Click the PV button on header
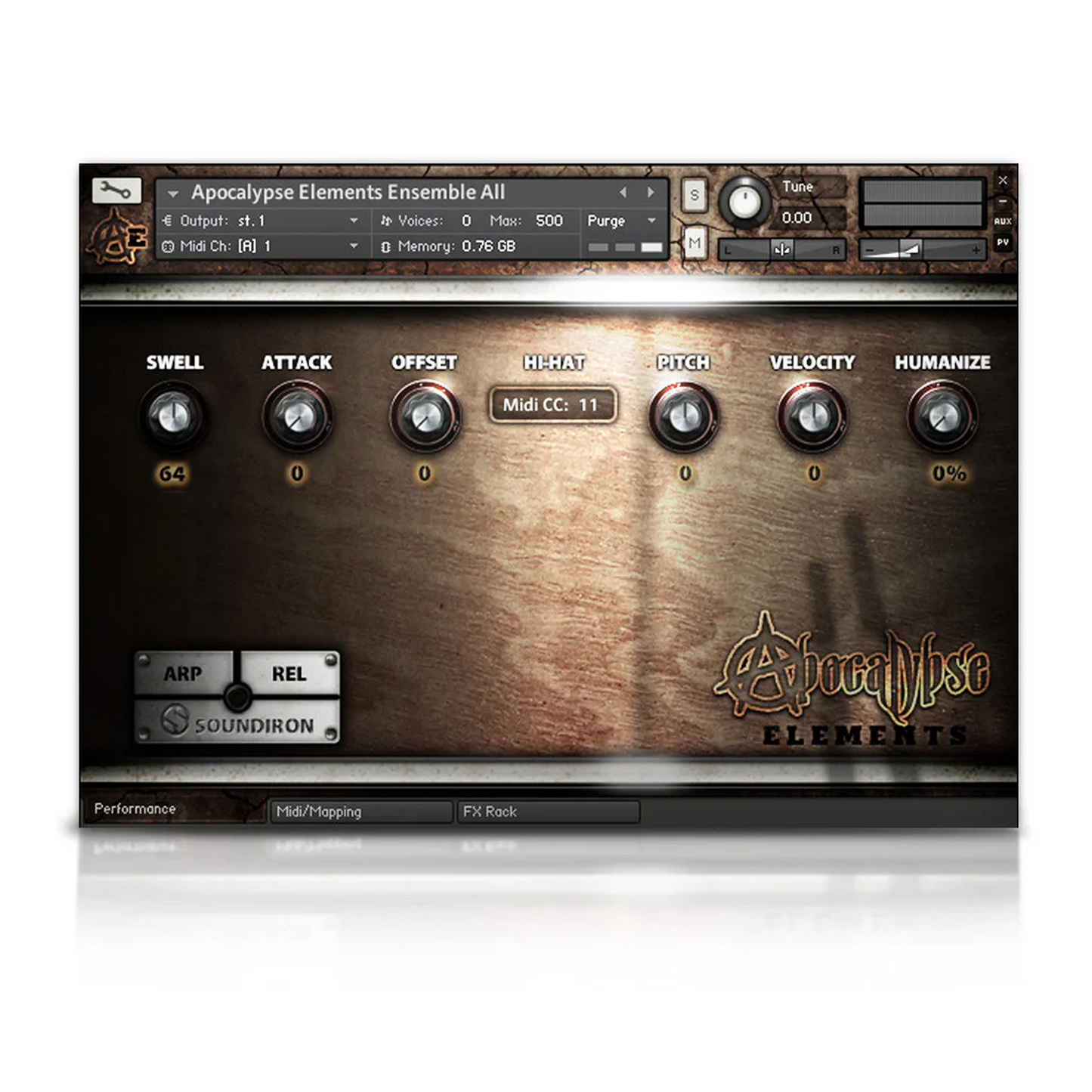Screen dimensions: 1092x1092 point(1002,243)
